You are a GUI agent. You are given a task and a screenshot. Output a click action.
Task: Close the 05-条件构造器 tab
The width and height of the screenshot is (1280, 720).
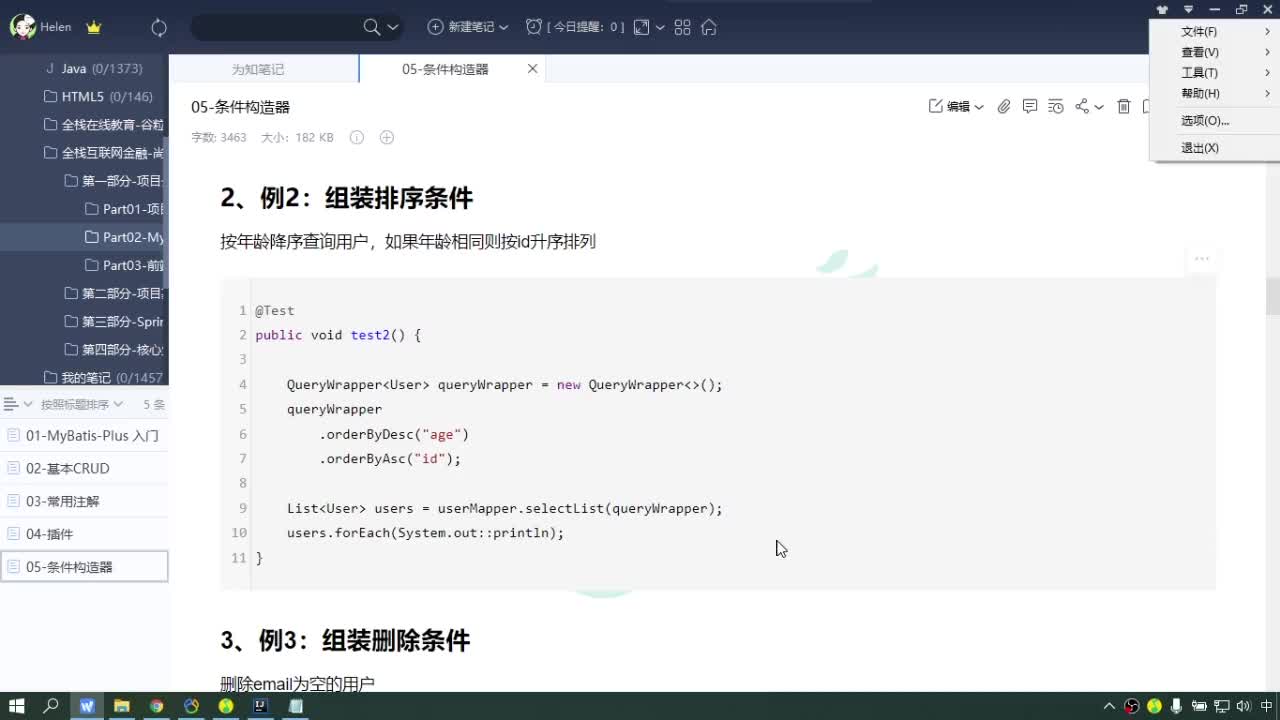[x=532, y=69]
